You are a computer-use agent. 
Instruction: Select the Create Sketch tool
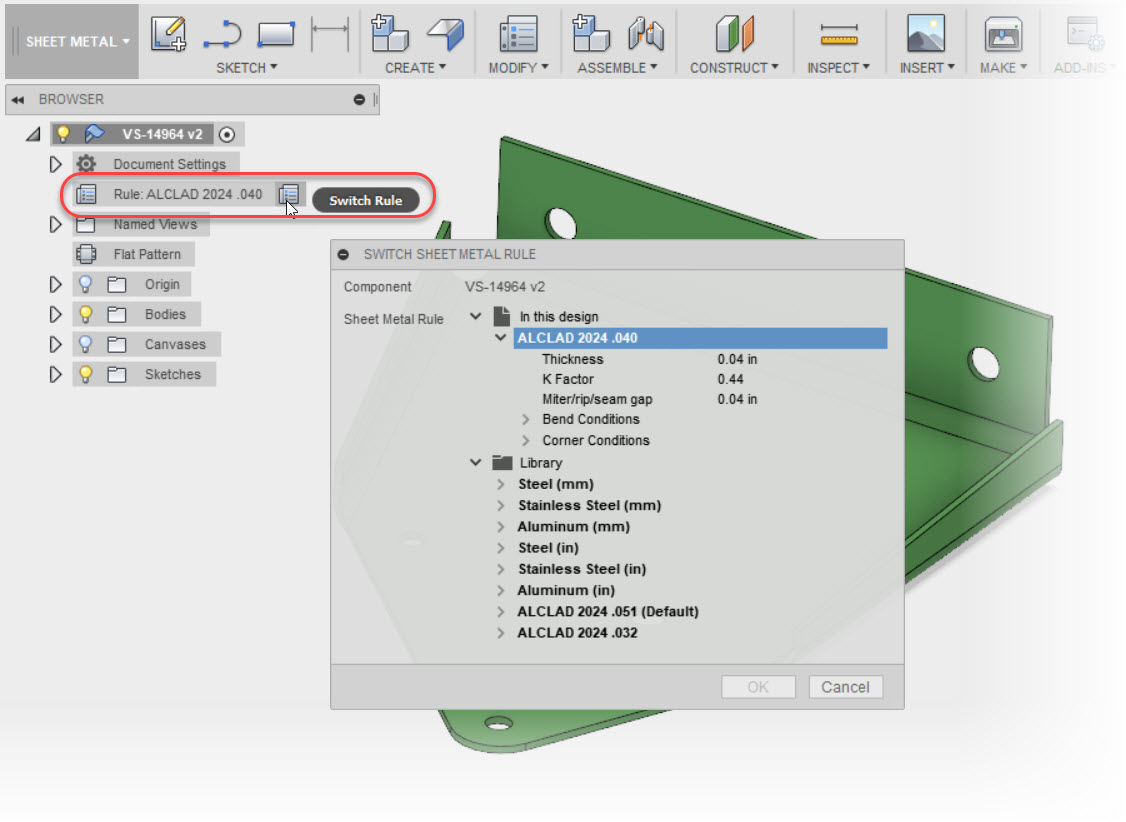[168, 32]
